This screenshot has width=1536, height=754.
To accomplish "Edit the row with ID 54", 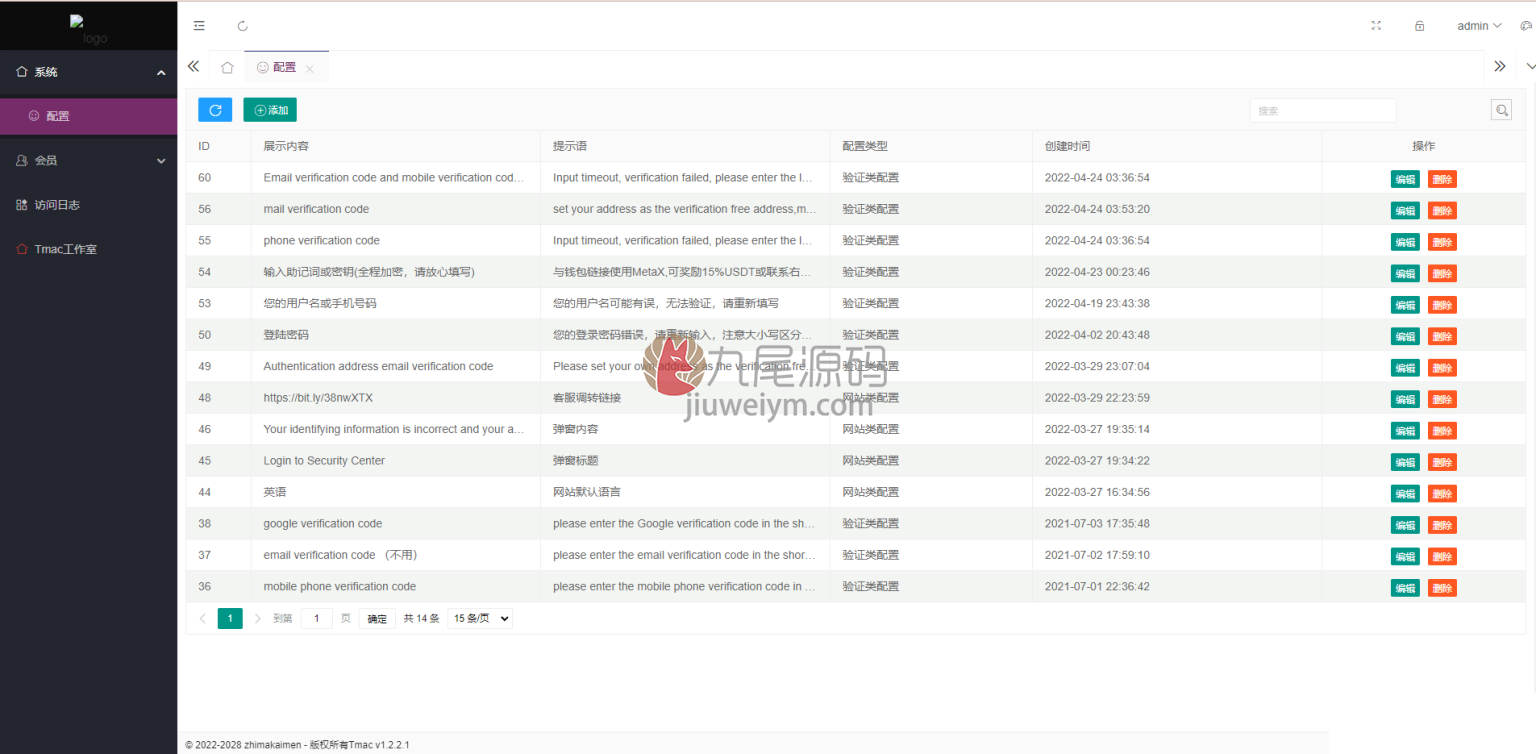I will click(x=1405, y=273).
